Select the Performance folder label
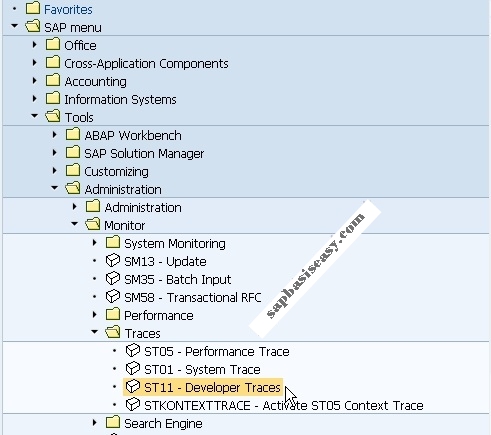The width and height of the screenshot is (491, 435). point(159,316)
